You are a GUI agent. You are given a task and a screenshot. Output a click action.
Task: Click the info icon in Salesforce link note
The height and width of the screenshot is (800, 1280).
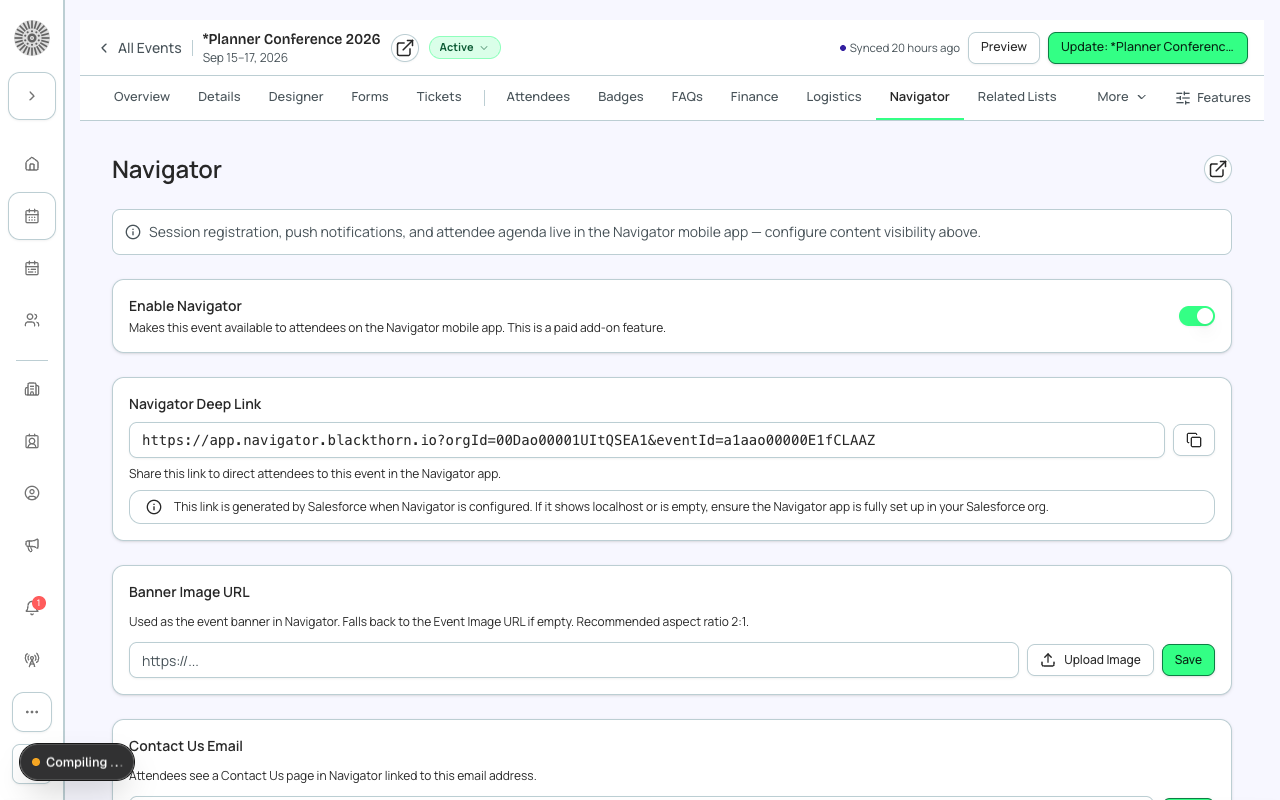coord(154,507)
